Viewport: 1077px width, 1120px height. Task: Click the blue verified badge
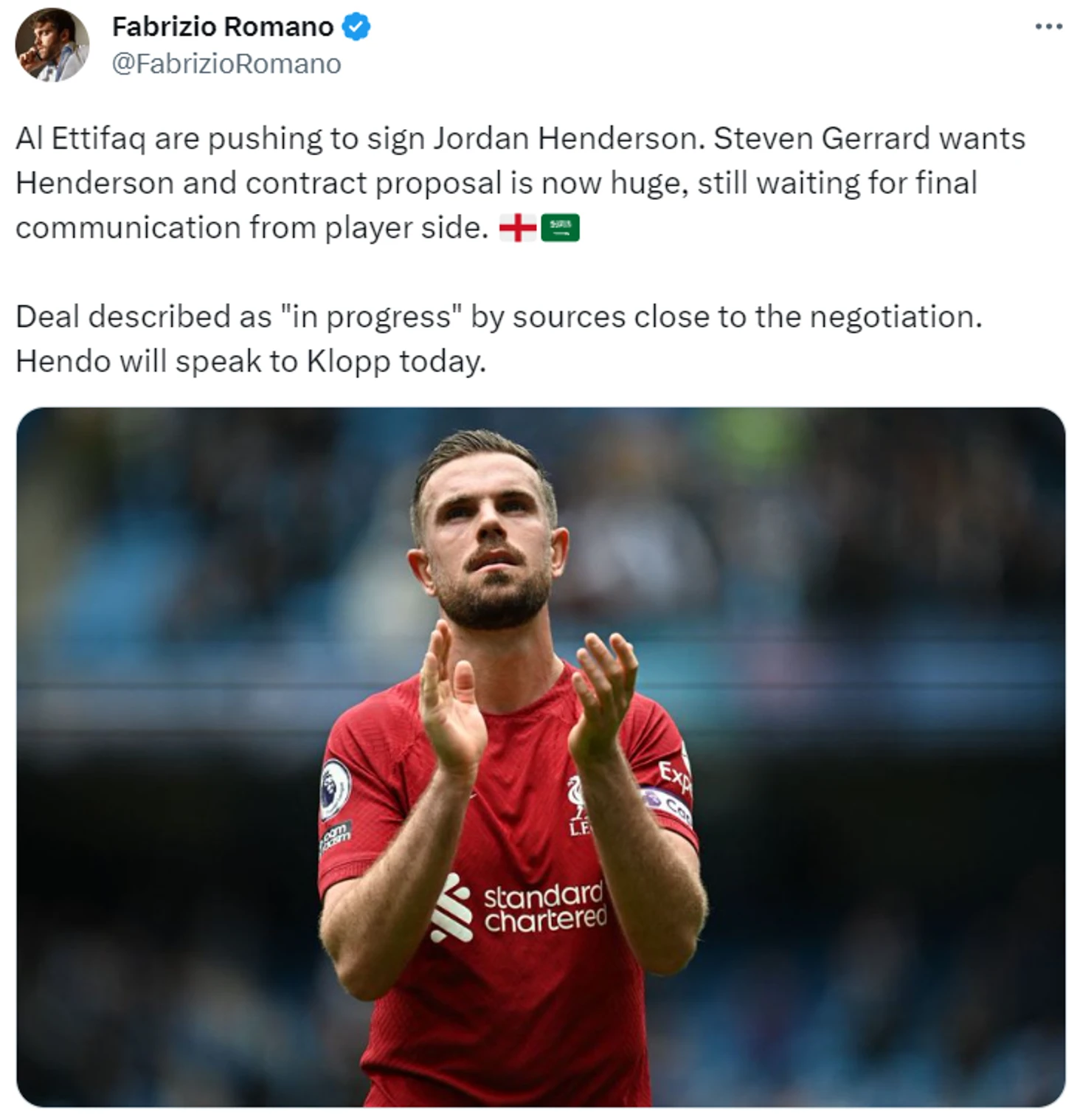(x=357, y=27)
